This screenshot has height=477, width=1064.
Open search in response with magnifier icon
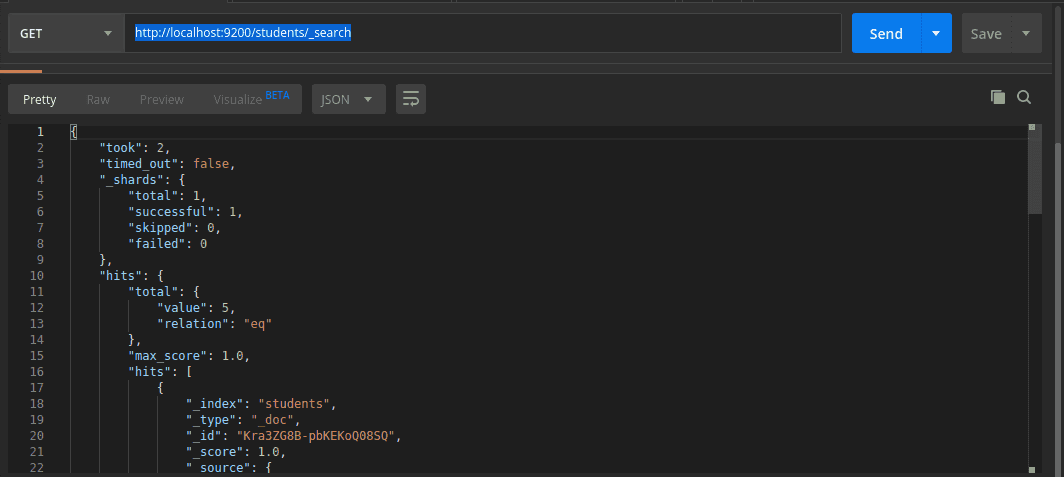click(x=1024, y=97)
